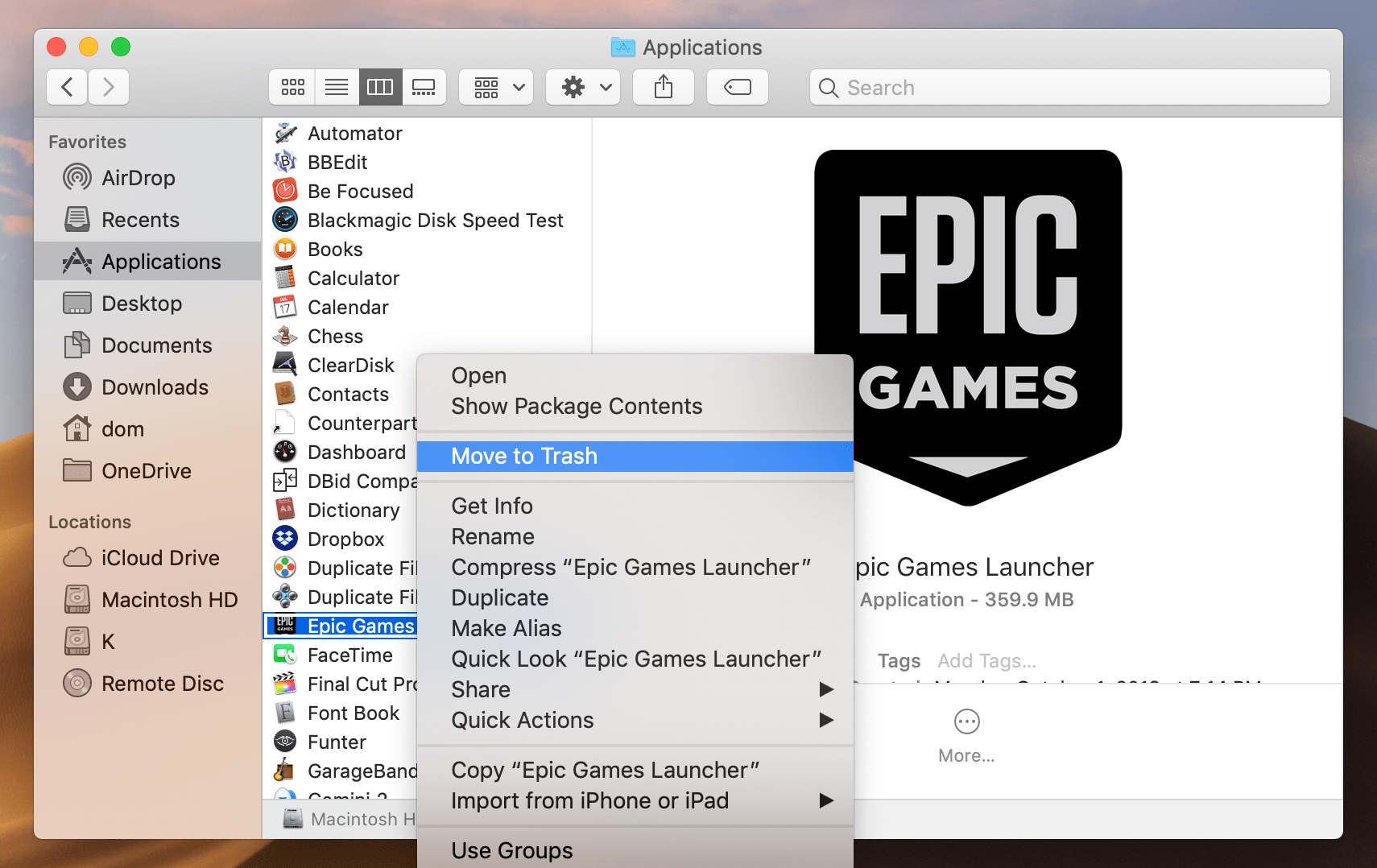This screenshot has height=868, width=1377.
Task: Click the More… button in preview
Action: 966,736
